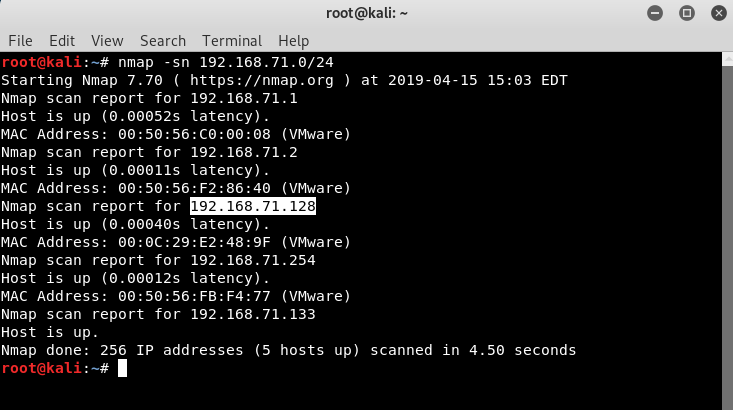Open the Terminal menu
This screenshot has width=733, height=410.
point(232,41)
